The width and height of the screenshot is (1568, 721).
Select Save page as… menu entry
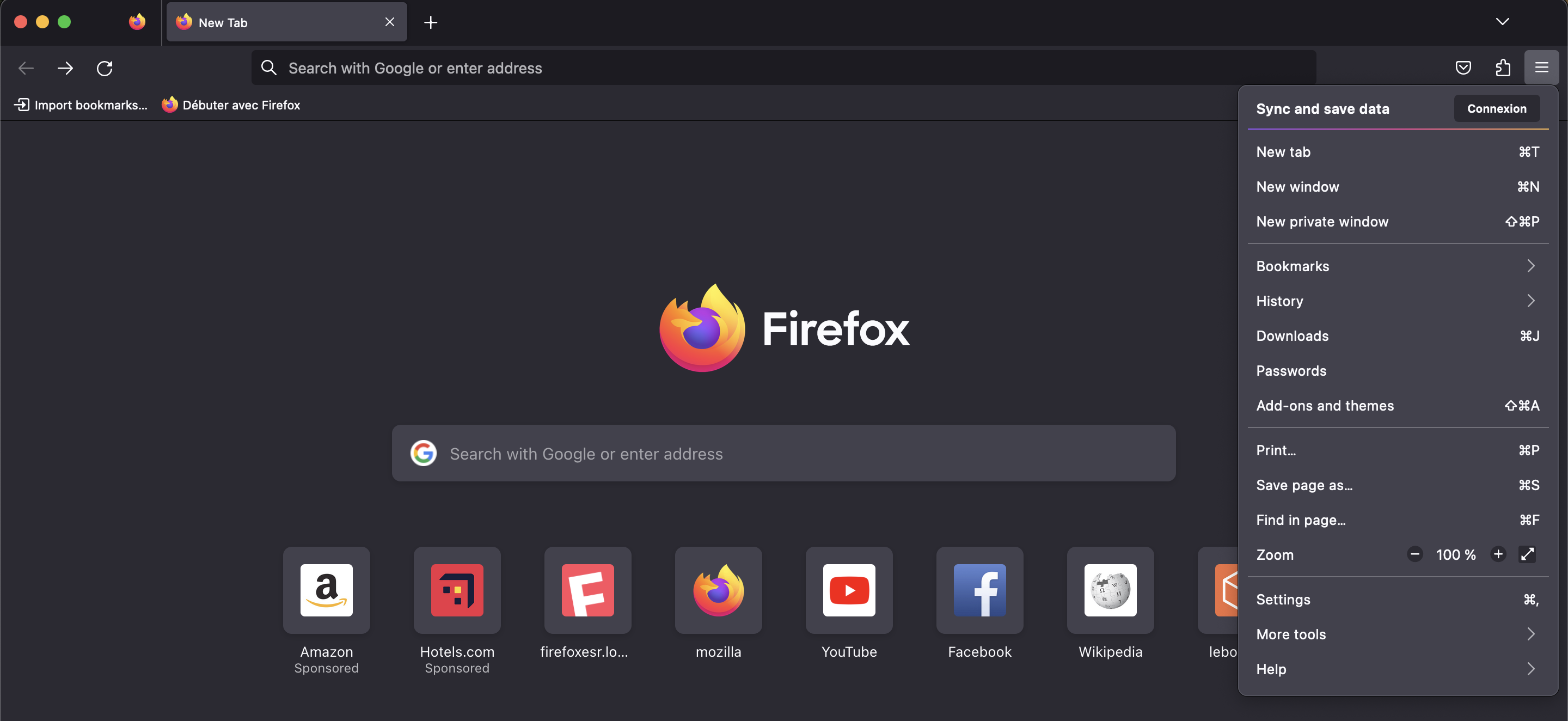pyautogui.click(x=1398, y=485)
